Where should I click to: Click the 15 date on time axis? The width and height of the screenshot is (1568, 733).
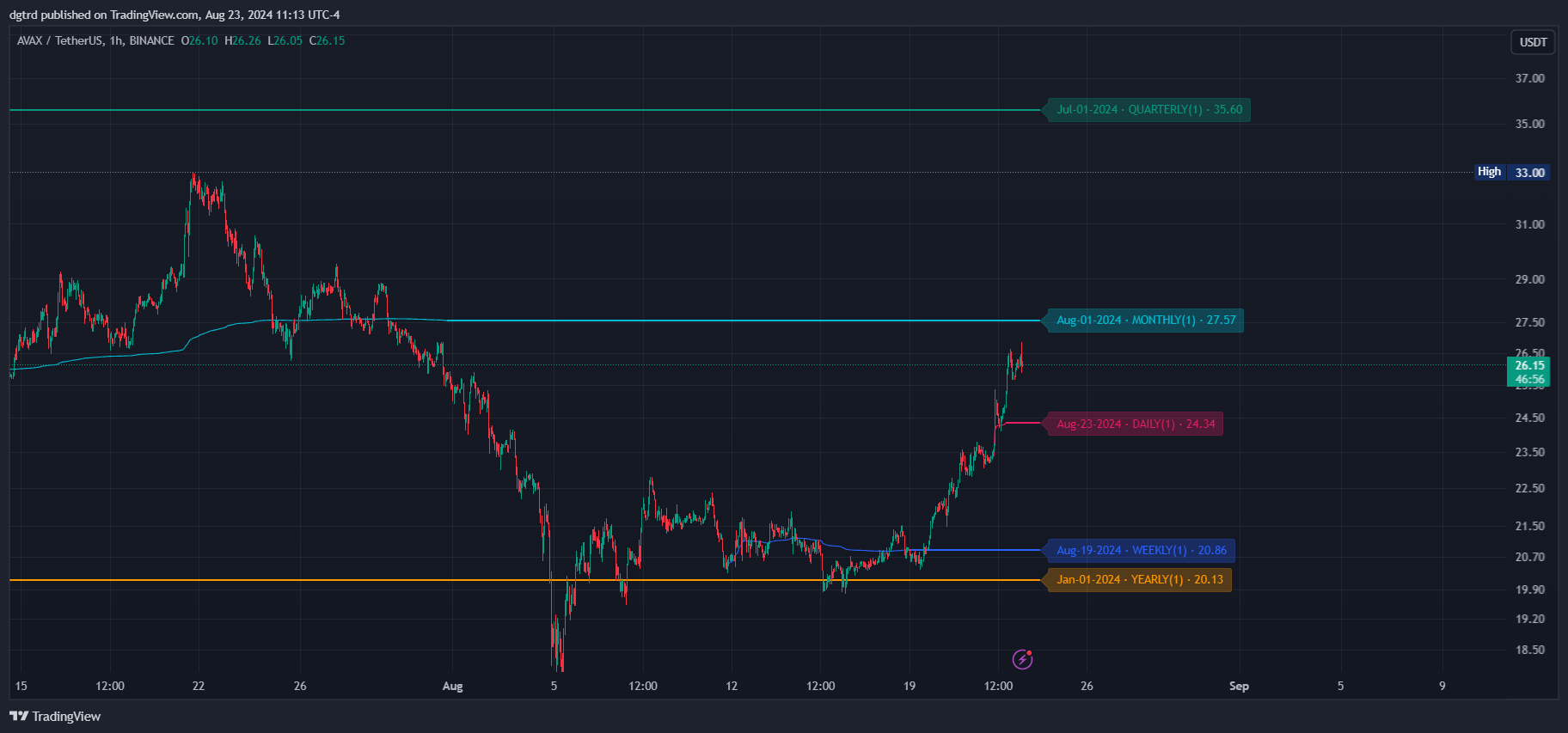[x=21, y=686]
